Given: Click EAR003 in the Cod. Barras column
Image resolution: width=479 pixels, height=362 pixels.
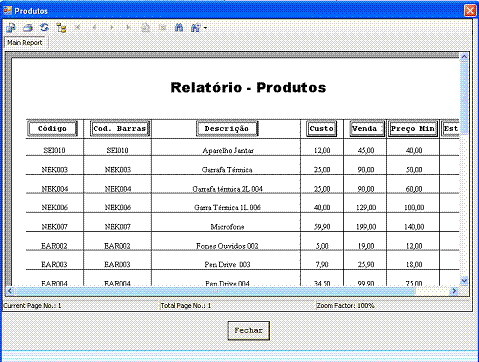Looking at the screenshot, I should (x=117, y=264).
